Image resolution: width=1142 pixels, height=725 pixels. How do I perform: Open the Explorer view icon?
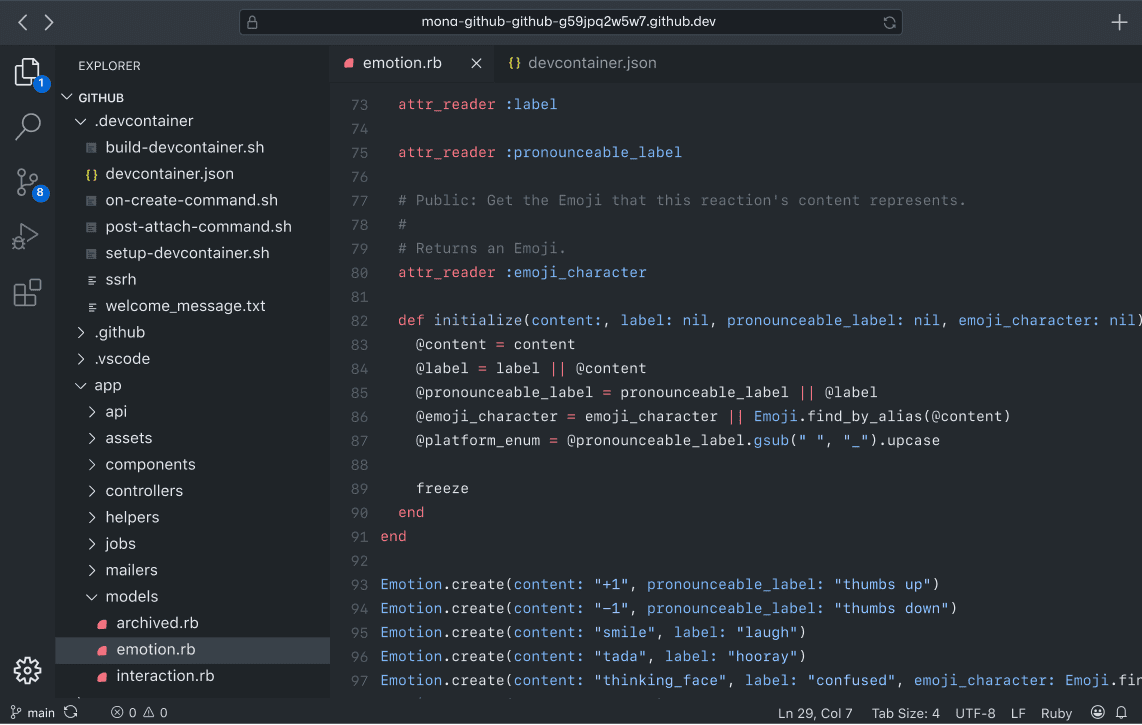27,73
